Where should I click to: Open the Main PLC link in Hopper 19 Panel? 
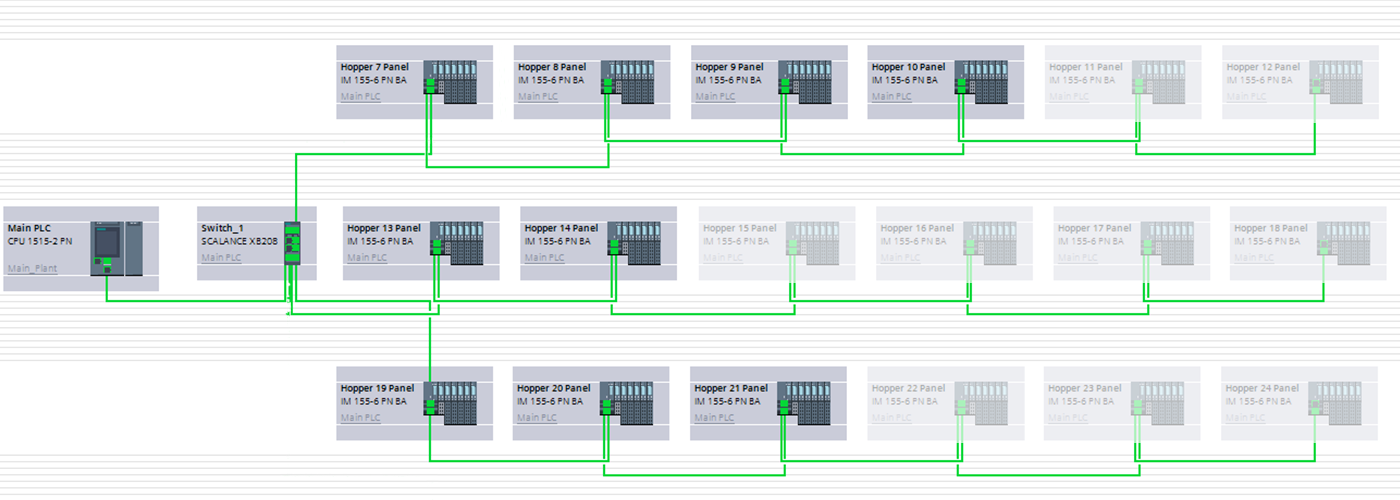click(x=360, y=418)
